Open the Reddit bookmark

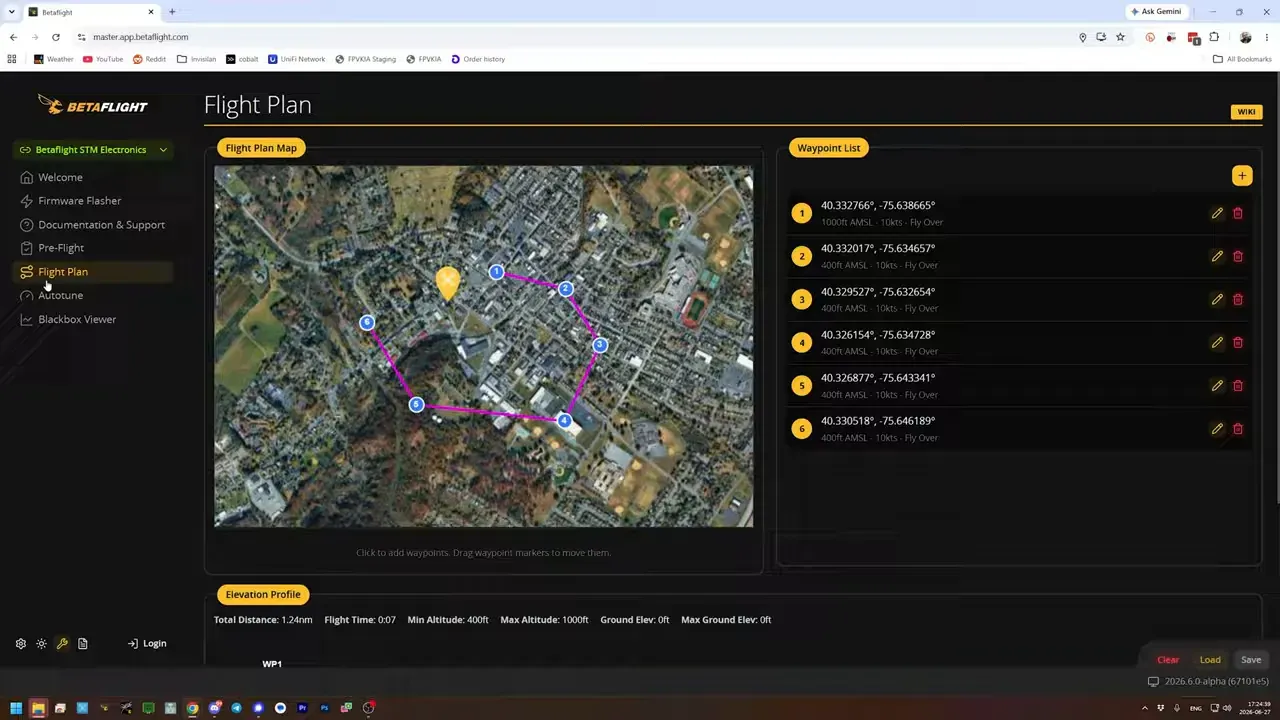(150, 59)
